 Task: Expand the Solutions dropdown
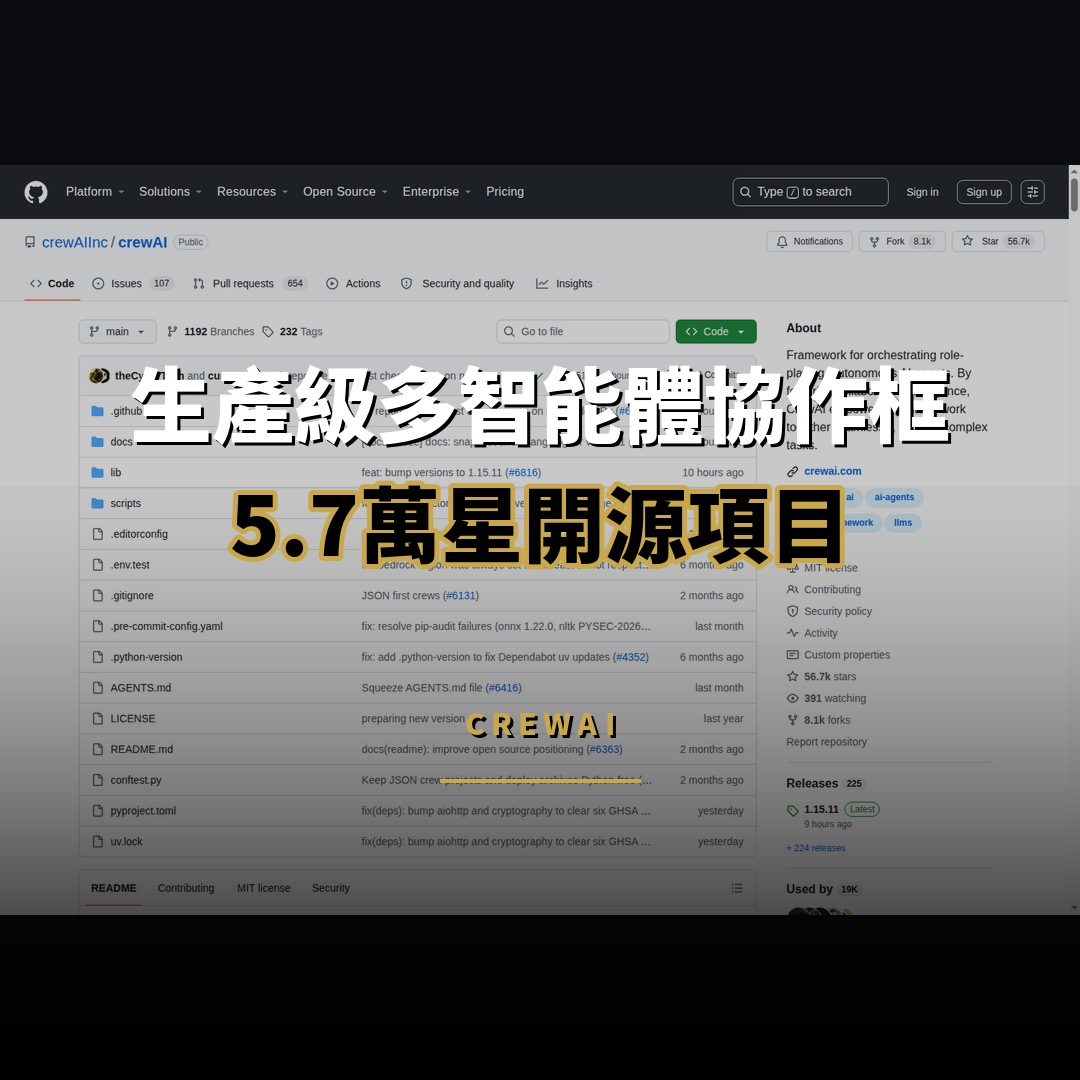(x=170, y=192)
